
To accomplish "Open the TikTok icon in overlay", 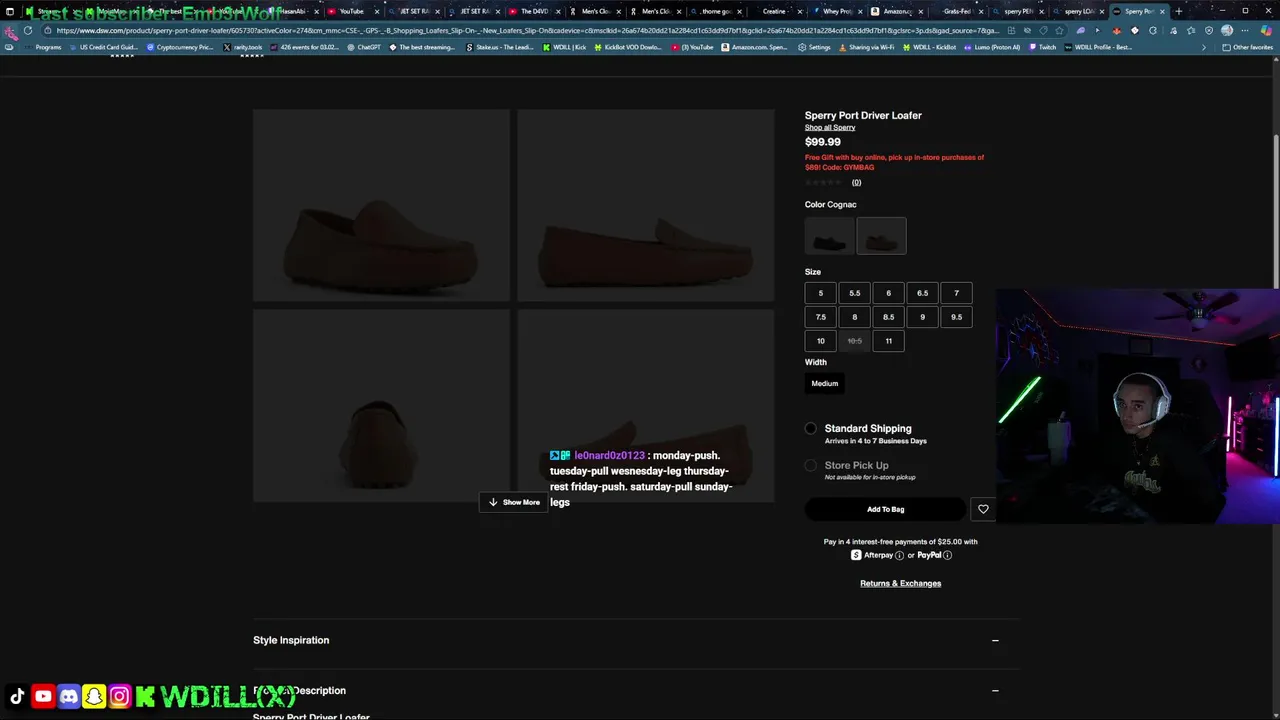I will click(x=17, y=697).
